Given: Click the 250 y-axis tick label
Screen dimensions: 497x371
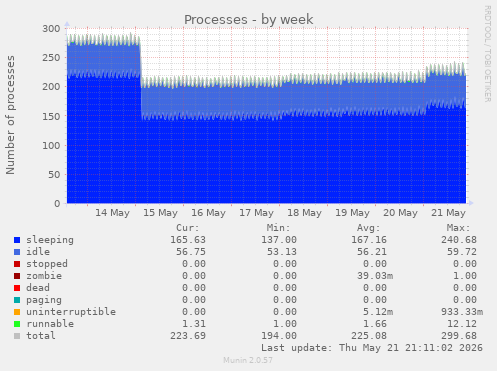Looking at the screenshot, I should click(x=51, y=58).
